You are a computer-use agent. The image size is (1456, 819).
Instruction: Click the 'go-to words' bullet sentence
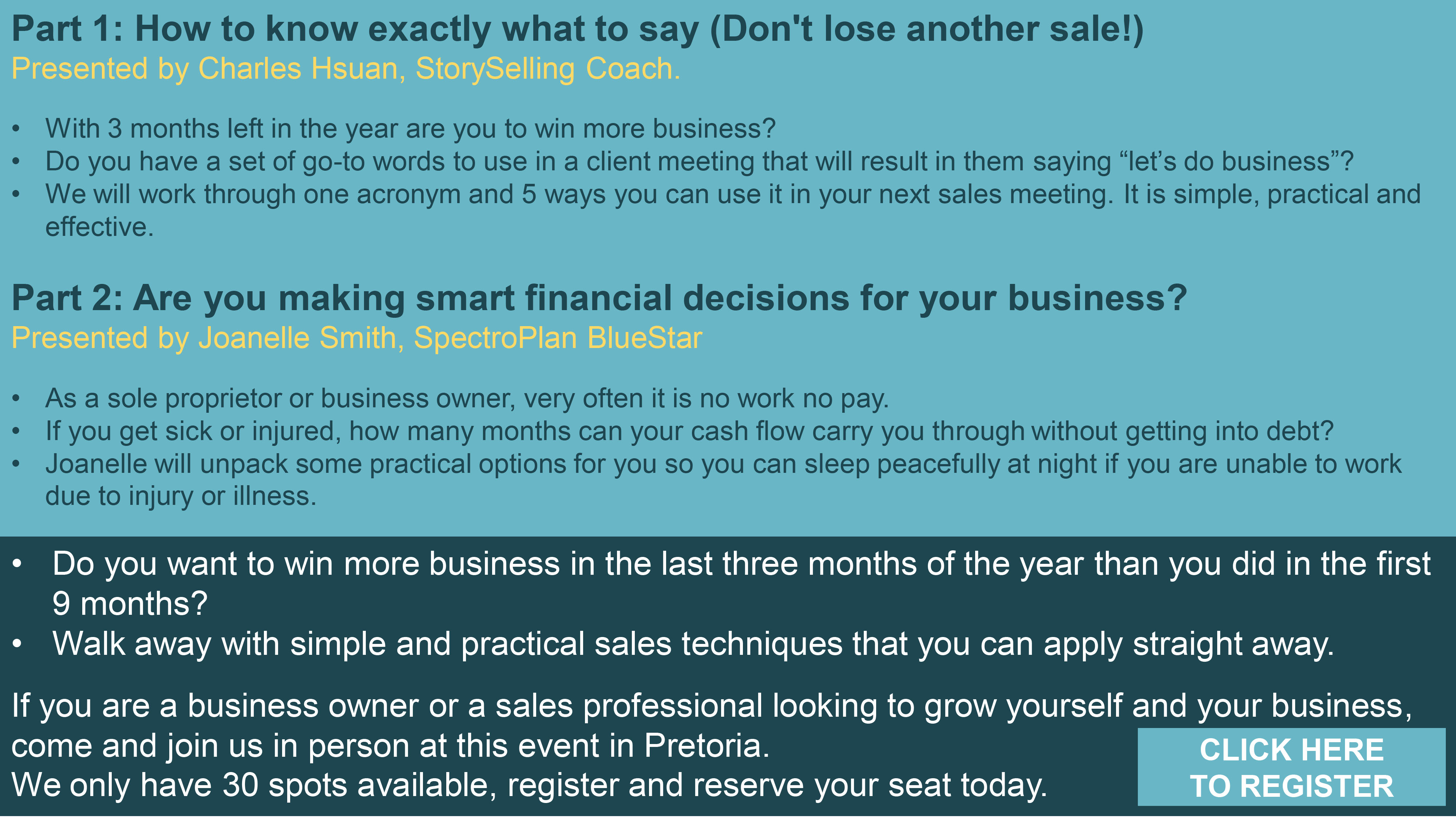[699, 162]
